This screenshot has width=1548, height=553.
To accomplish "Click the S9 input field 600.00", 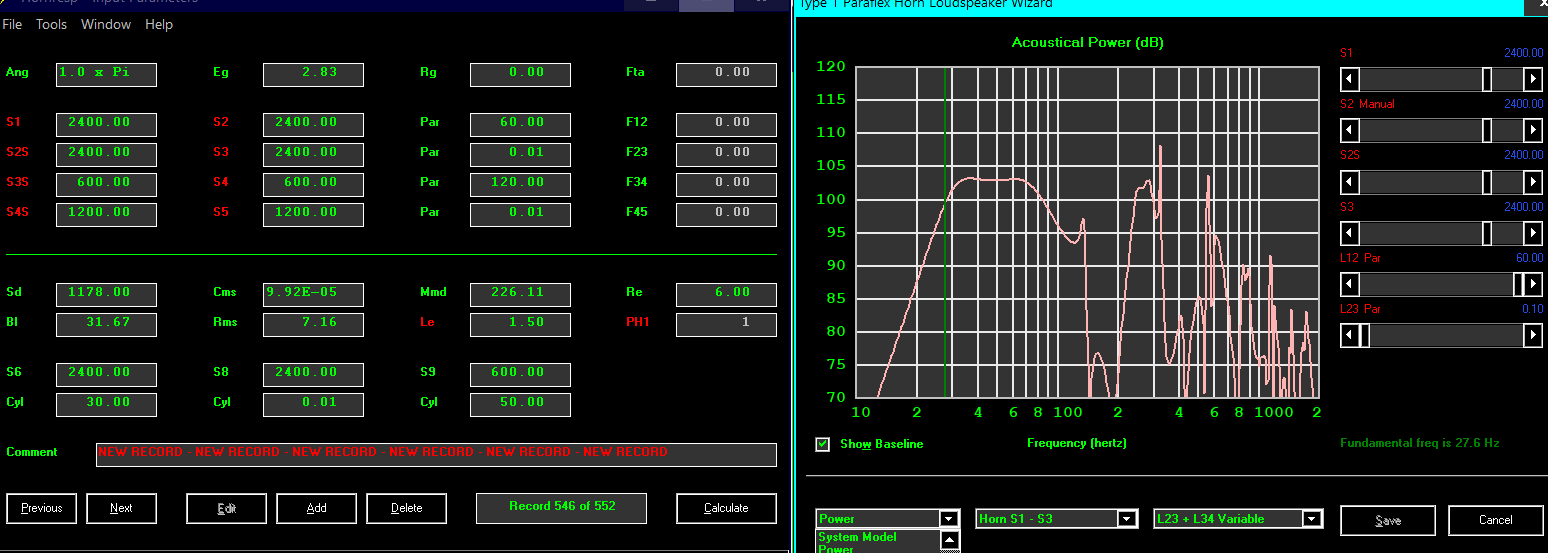I will (520, 374).
